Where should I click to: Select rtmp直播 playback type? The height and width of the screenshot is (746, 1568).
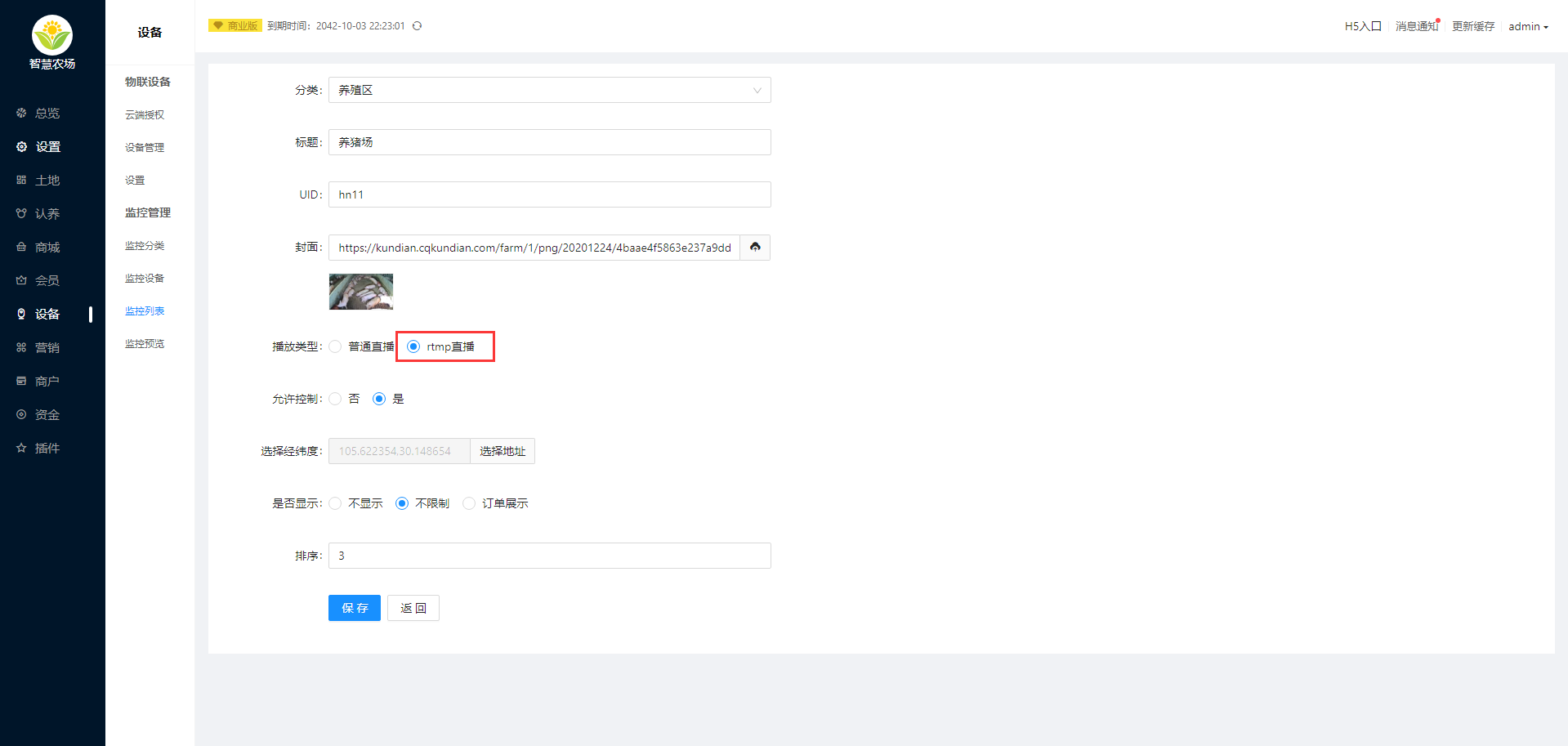(413, 346)
